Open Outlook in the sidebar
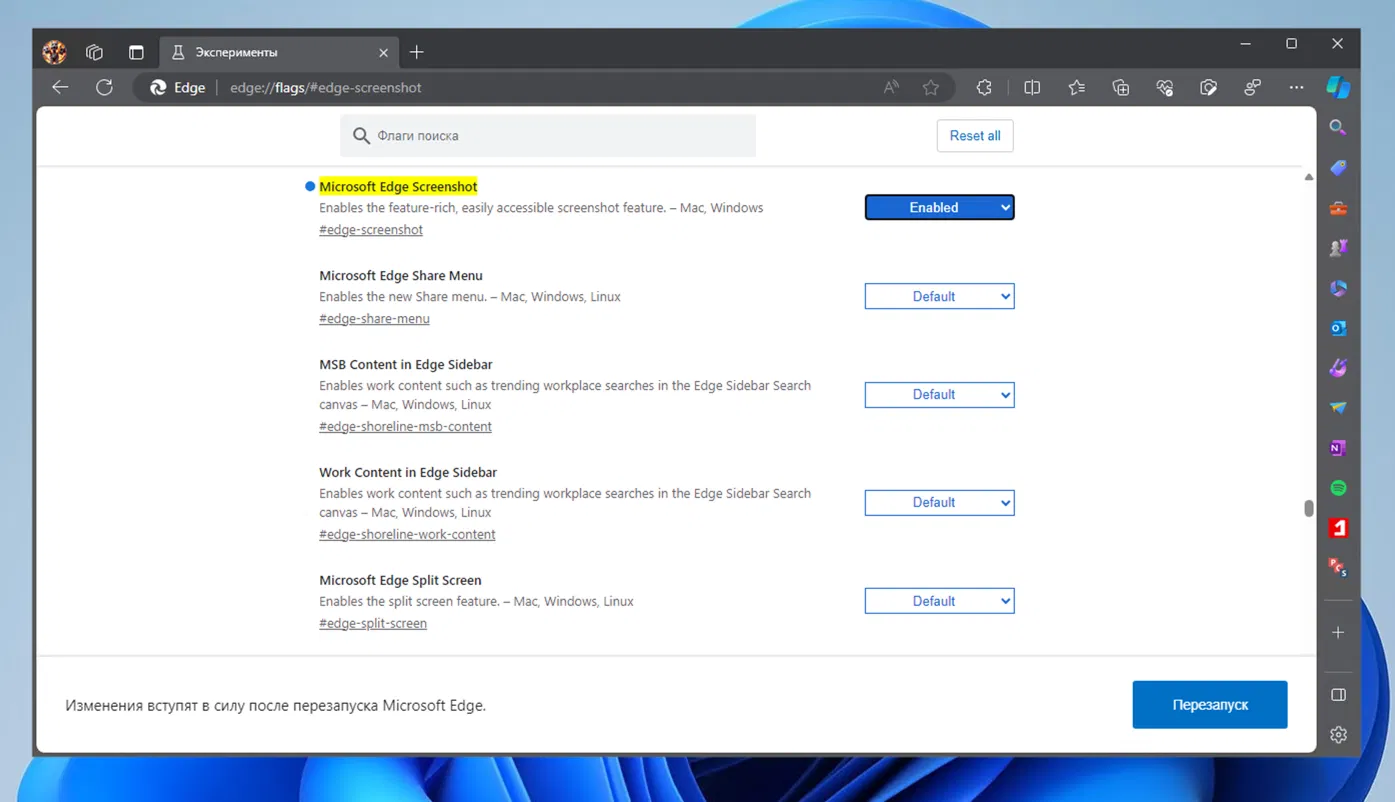Screen dimensions: 1395x802 (1338, 328)
